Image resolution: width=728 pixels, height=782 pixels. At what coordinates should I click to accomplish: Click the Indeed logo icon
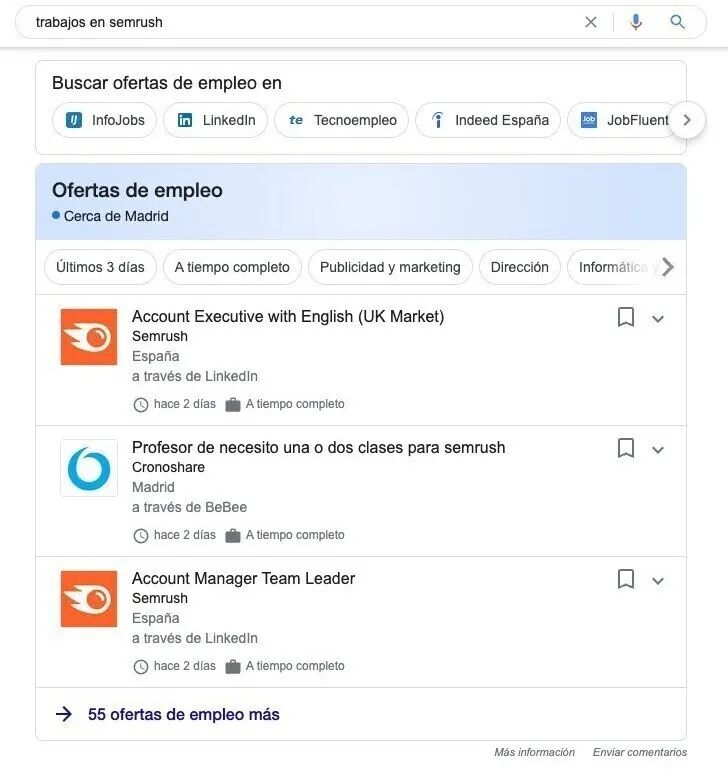tap(437, 120)
